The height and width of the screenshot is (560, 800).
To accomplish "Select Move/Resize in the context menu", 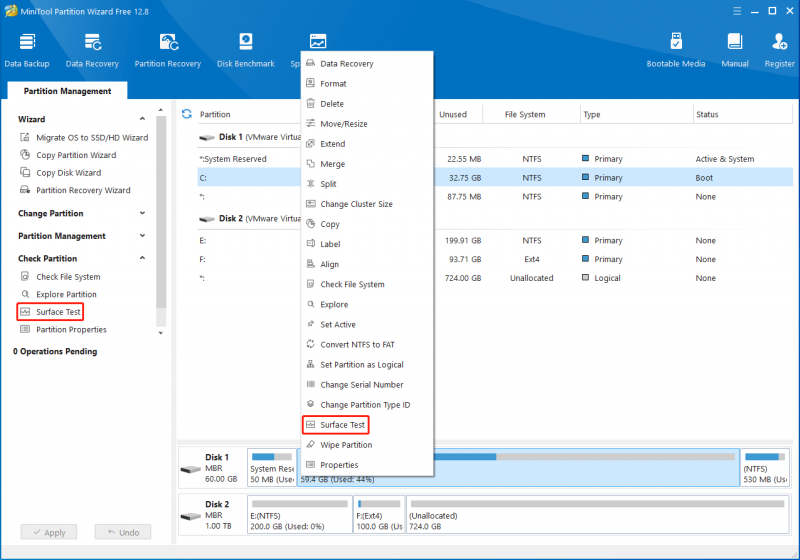I will [x=367, y=123].
